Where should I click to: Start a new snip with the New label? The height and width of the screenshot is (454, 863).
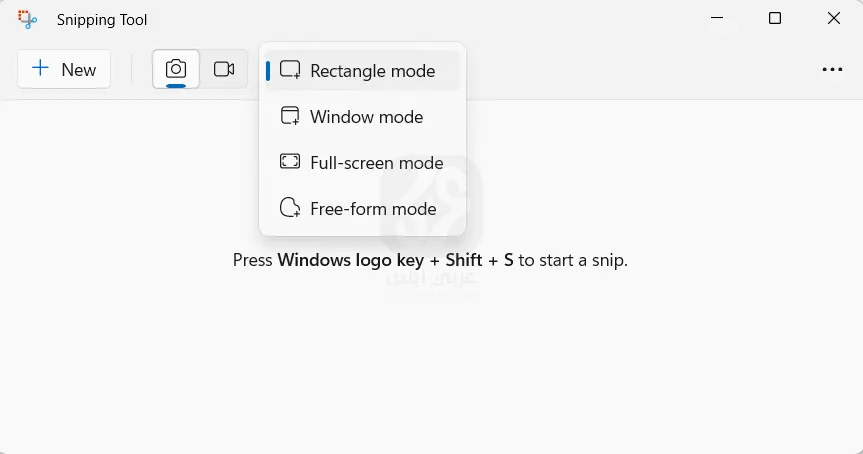pos(79,70)
